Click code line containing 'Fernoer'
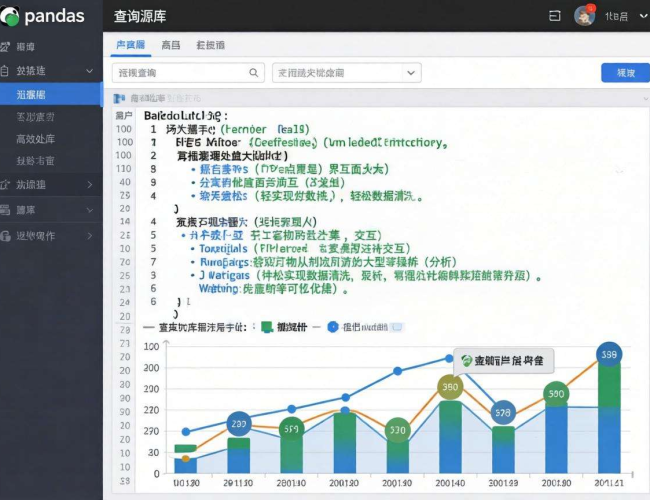Image resolution: width=650 pixels, height=500 pixels. [x=238, y=129]
